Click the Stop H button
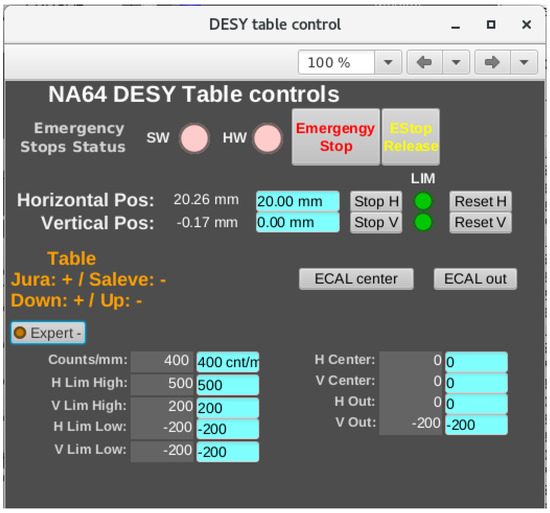Image resolution: width=550 pixels, height=513 pixels. click(376, 201)
